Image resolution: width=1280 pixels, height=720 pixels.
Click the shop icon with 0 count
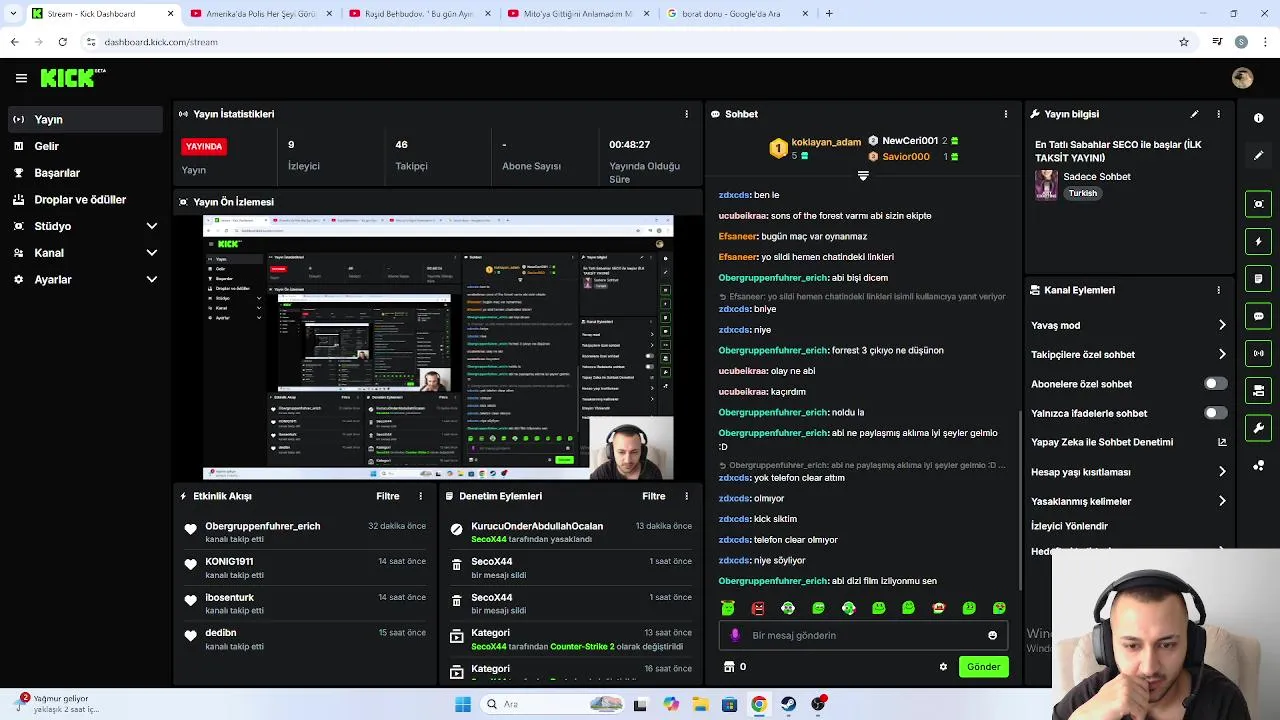729,667
